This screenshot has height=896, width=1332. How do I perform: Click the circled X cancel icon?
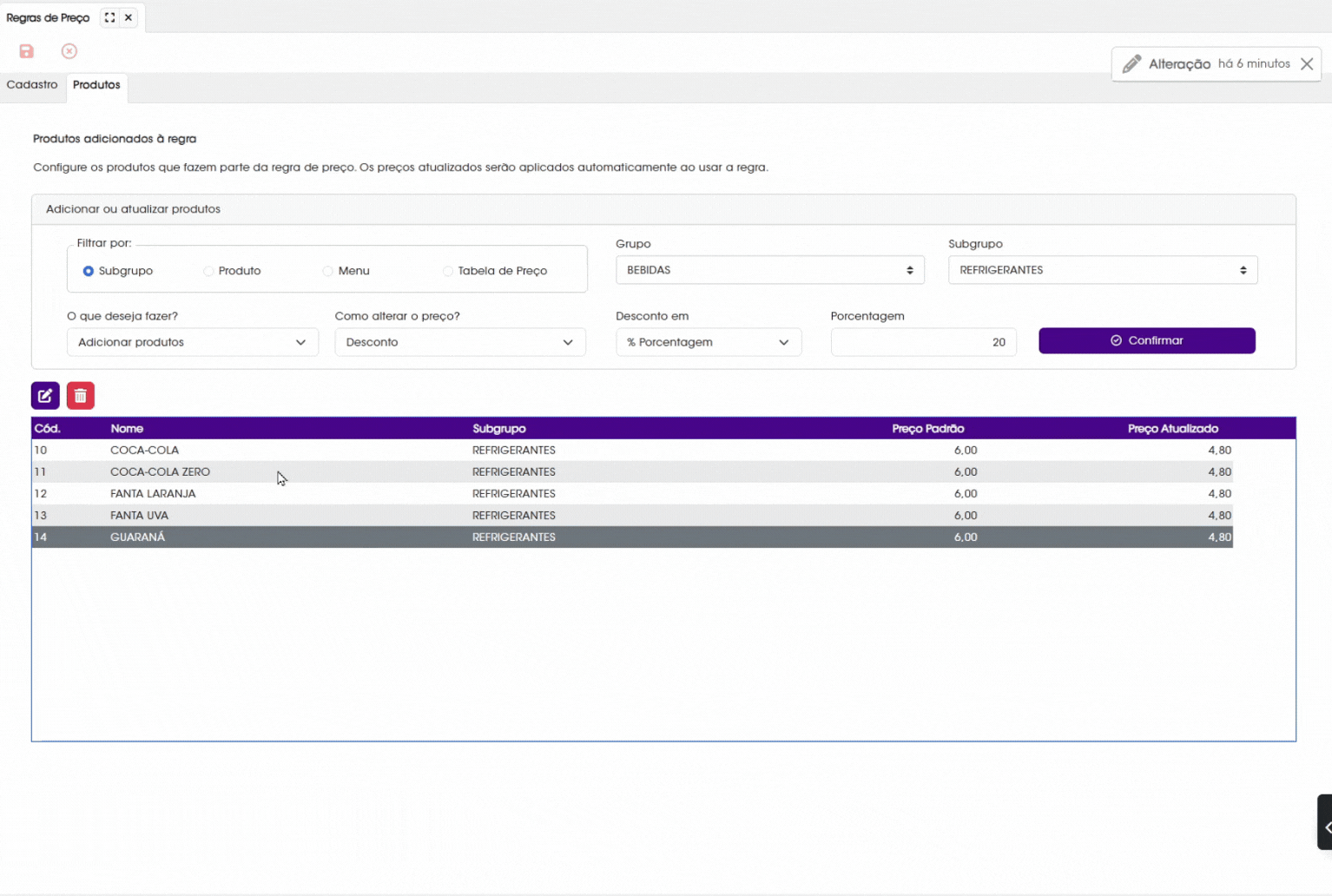pos(69,51)
